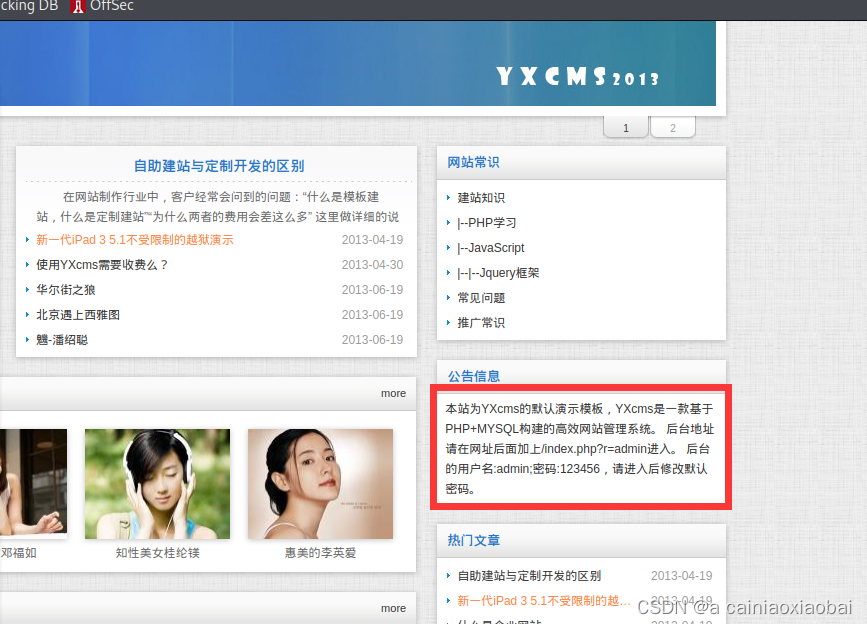Open hot article 自助建站与定制开发的区别
The width and height of the screenshot is (867, 624).
pyautogui.click(x=529, y=576)
